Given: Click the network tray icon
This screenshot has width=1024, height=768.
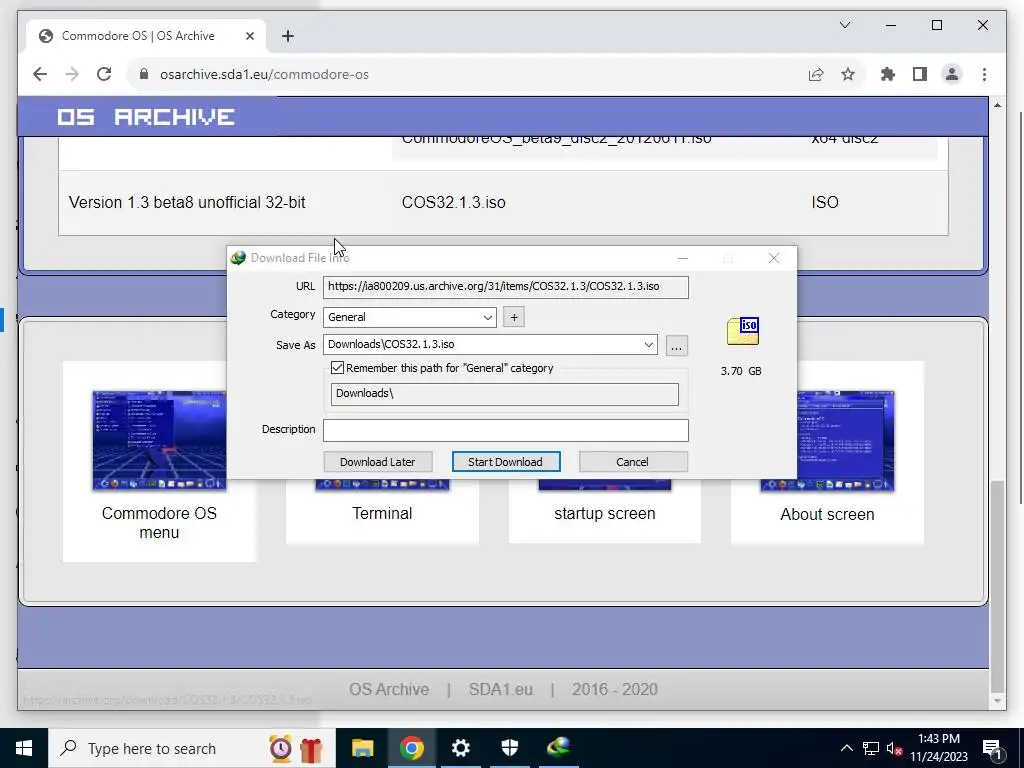Looking at the screenshot, I should [871, 748].
